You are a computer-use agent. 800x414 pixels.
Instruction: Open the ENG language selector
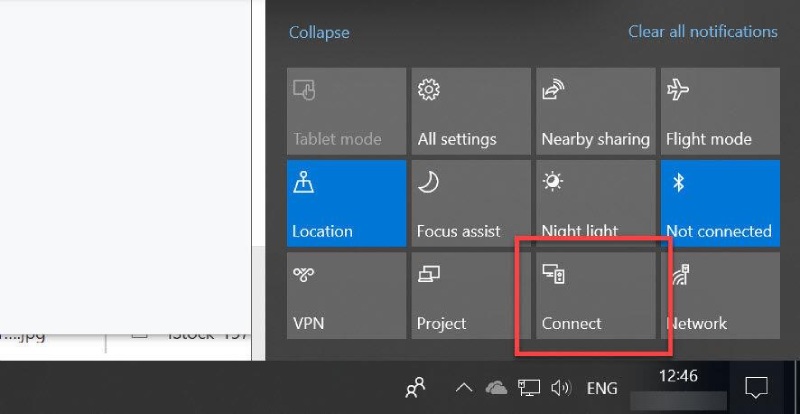pyautogui.click(x=601, y=388)
